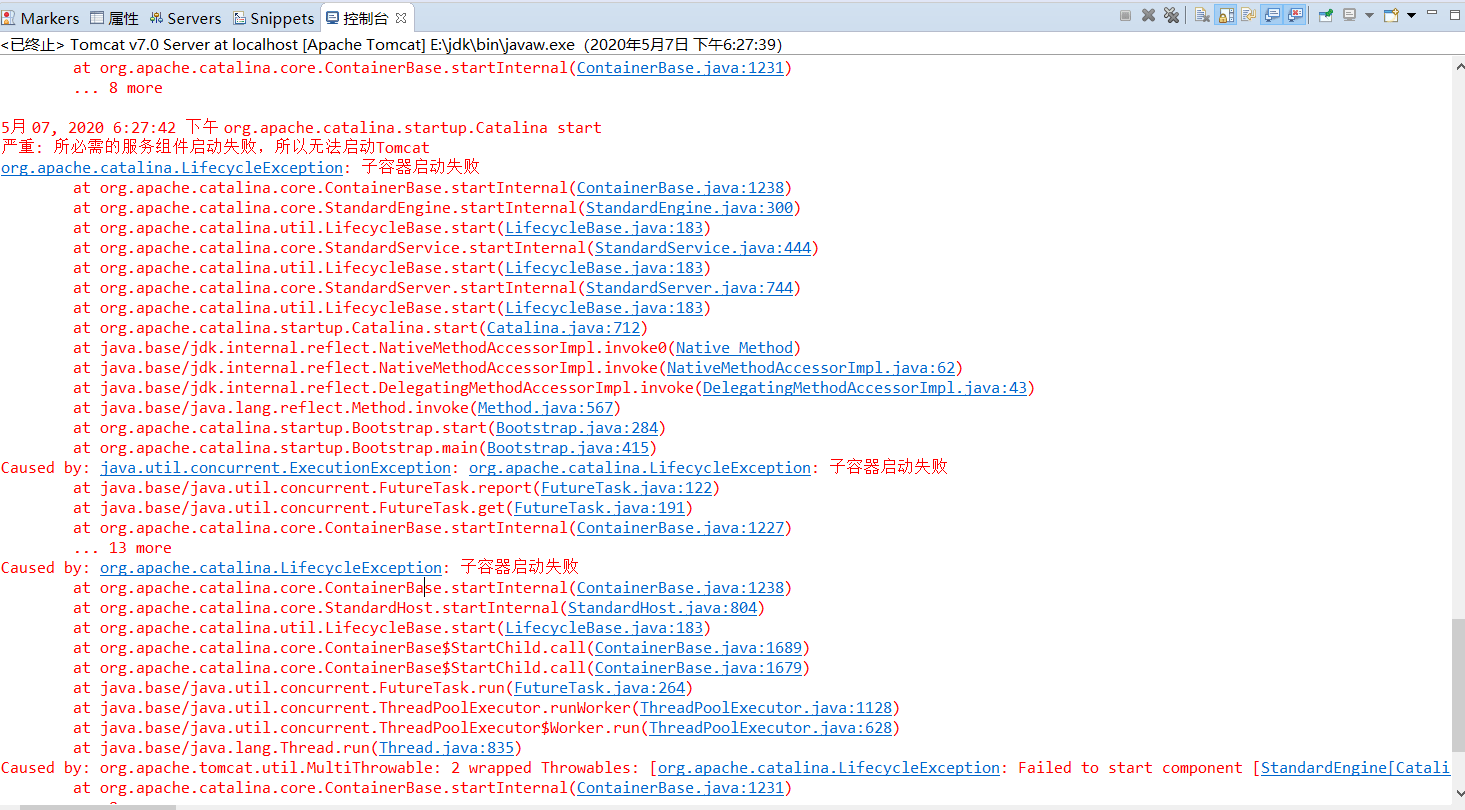Pin the current console
This screenshot has width=1465, height=810.
1326,15
